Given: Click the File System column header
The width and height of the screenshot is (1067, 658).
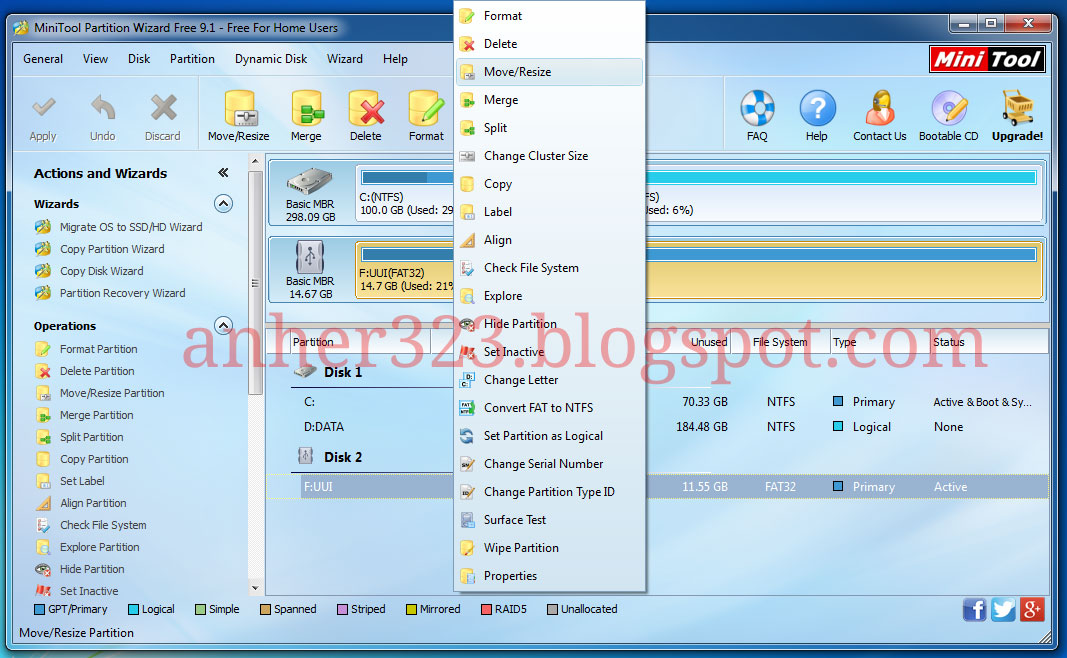Looking at the screenshot, I should (x=780, y=342).
